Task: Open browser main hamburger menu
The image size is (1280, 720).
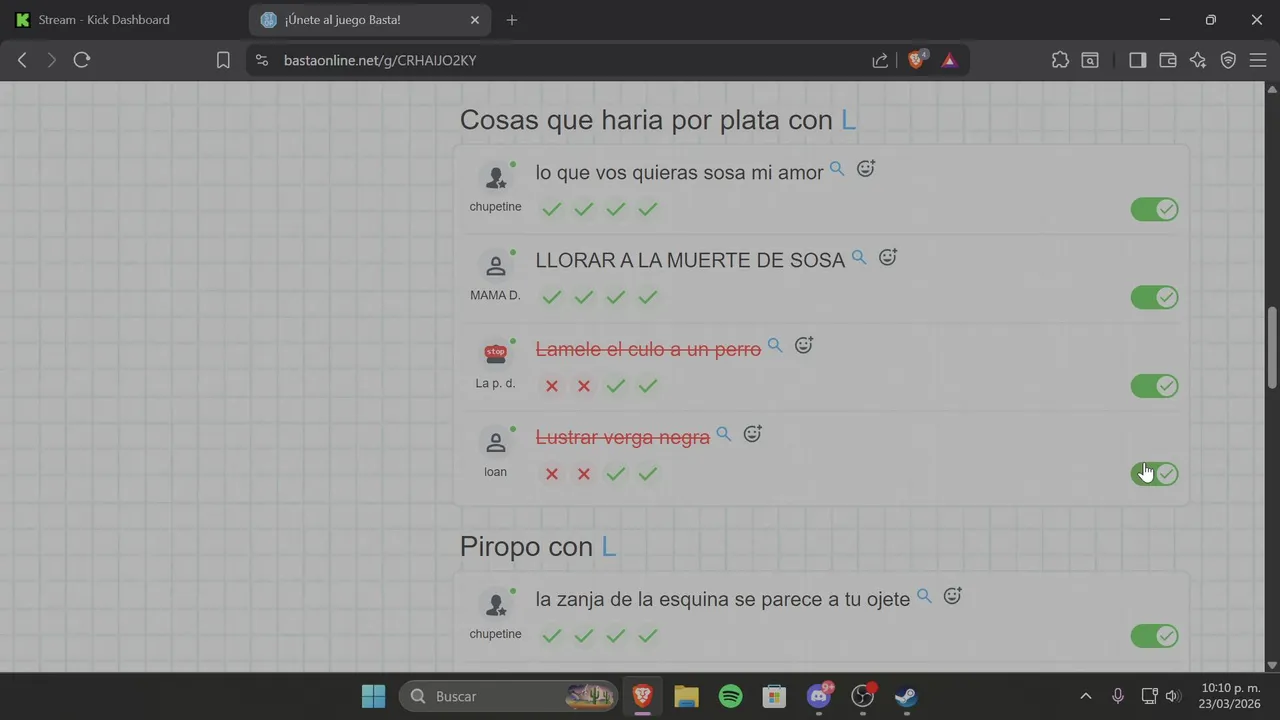Action: 1258,60
